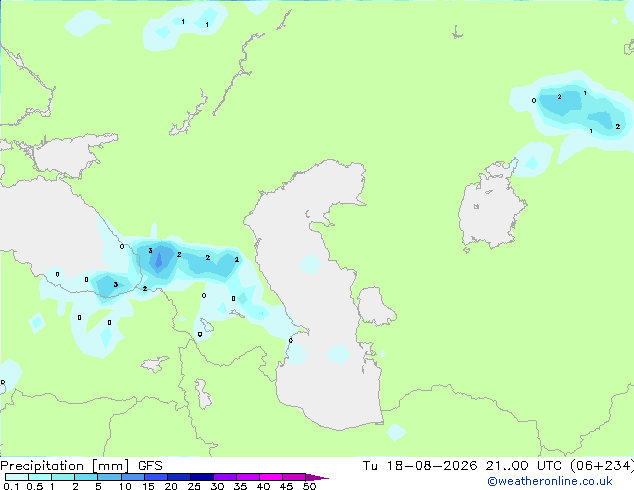Click the '35' legend scale label
The height and width of the screenshot is (490, 634).
point(240,486)
